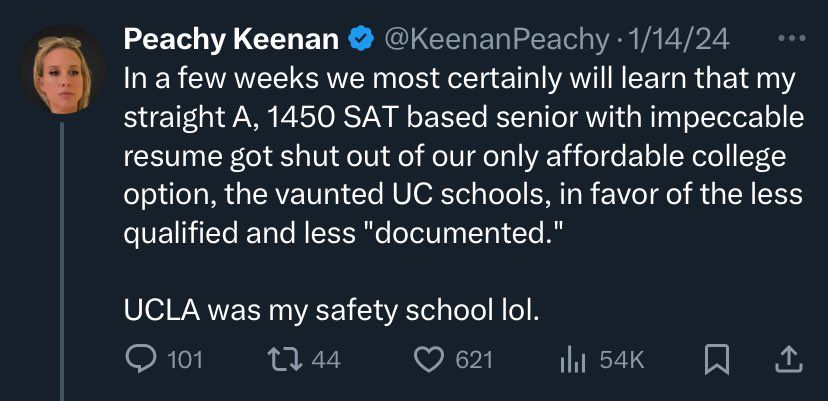Click the thread connector line below avatar
Screen dimensions: 828x401
coord(62,262)
